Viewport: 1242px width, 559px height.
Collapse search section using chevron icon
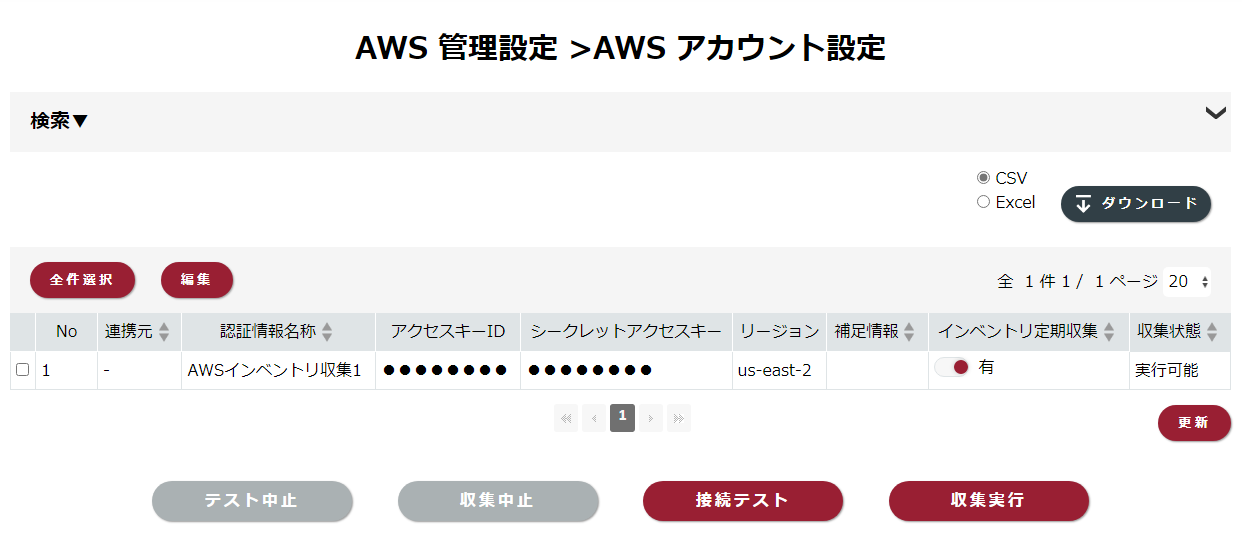click(1216, 113)
